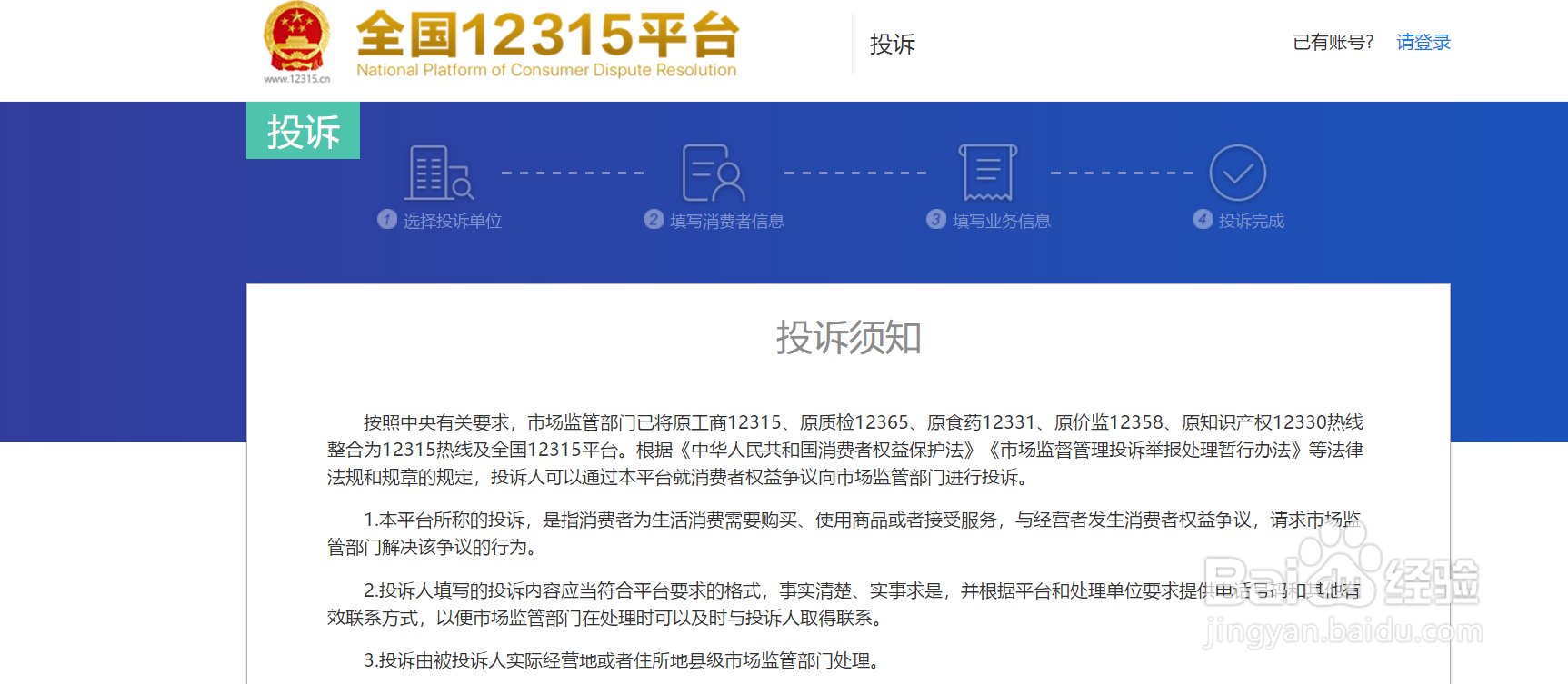
Task: Click paragraph beginning 2.投诉人填写的投诉内容
Action: tap(845, 604)
